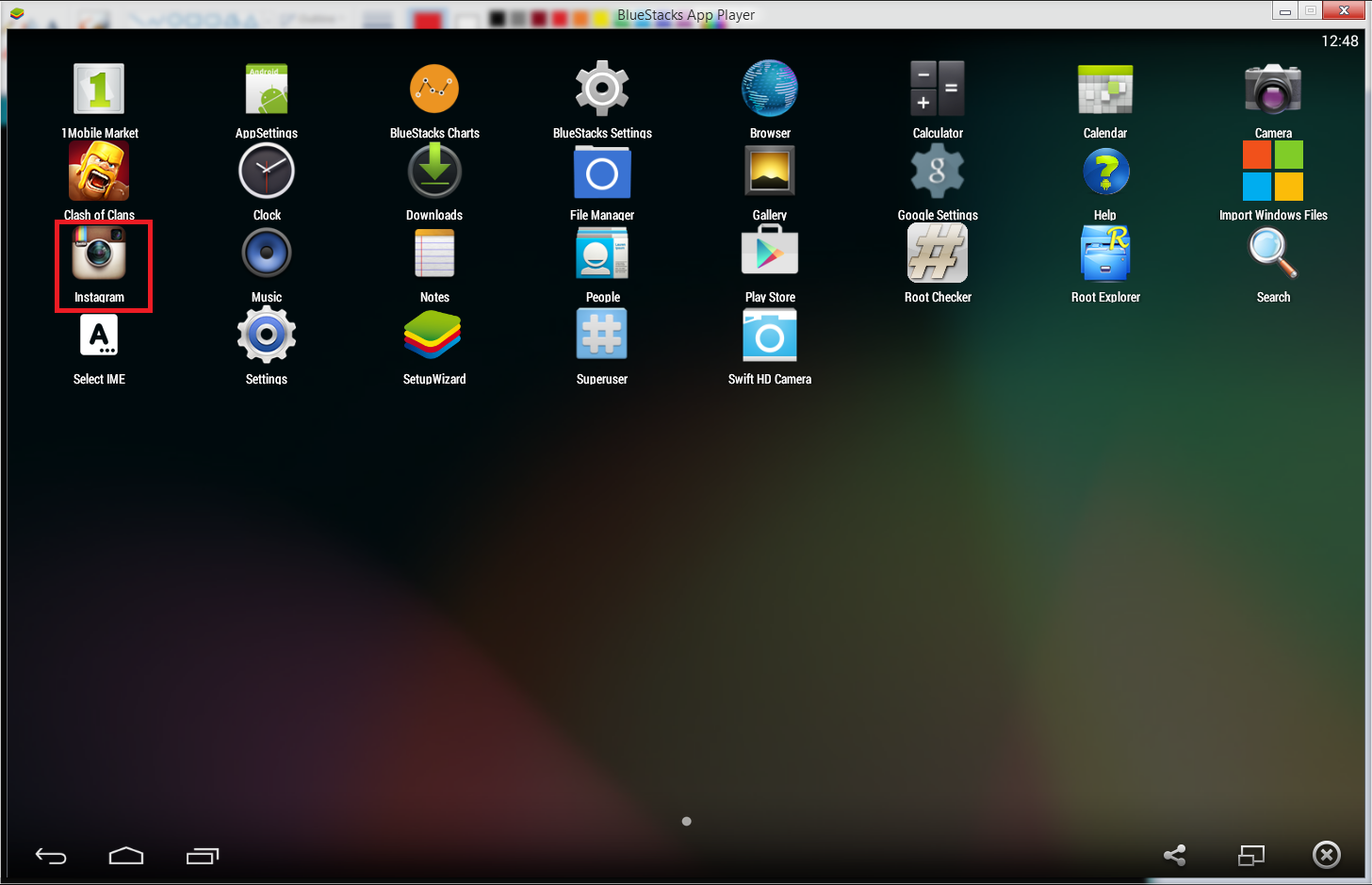Open the Clock app
The width and height of the screenshot is (1372, 885).
[267, 172]
